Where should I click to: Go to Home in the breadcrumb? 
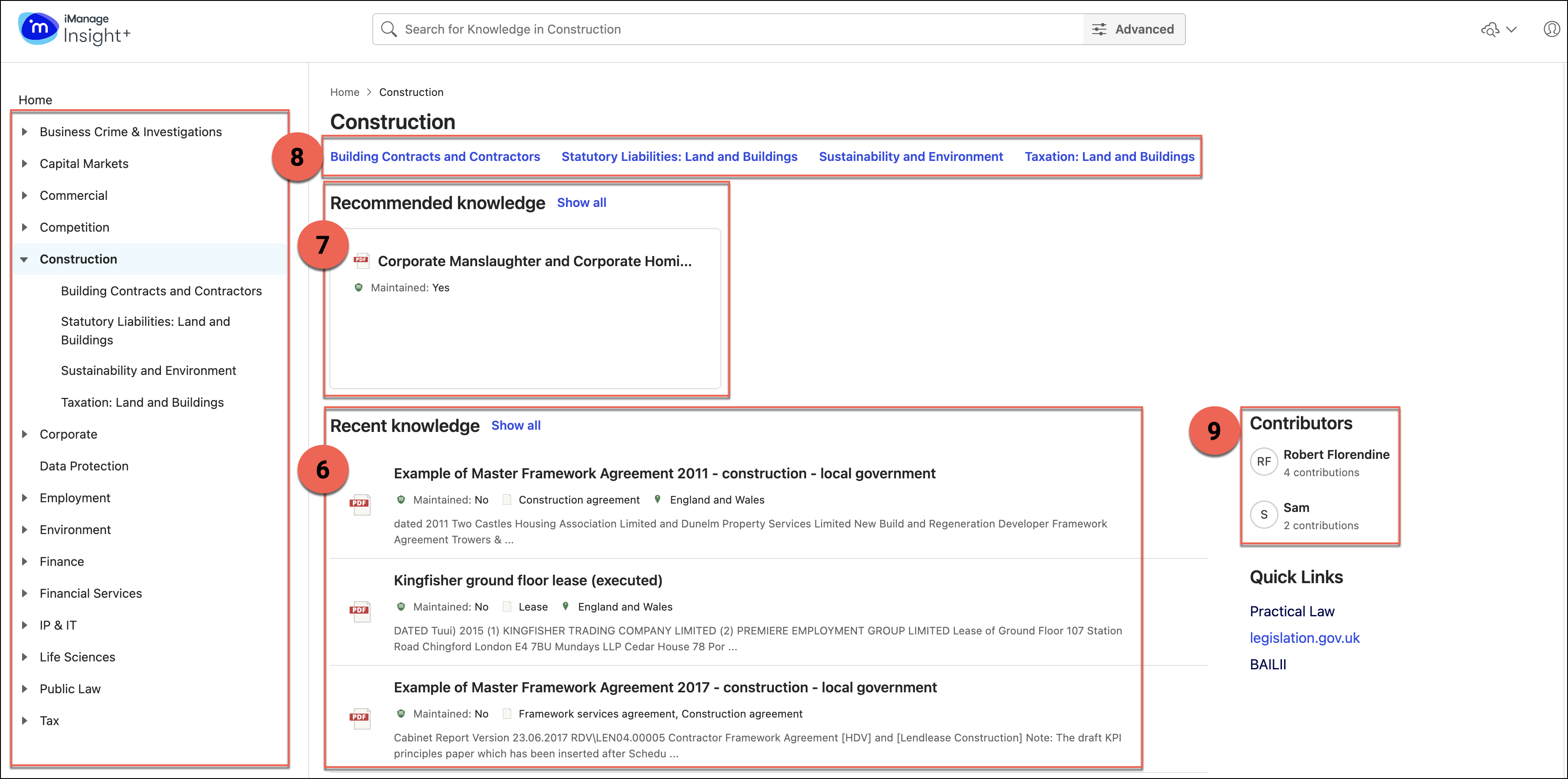pos(344,92)
